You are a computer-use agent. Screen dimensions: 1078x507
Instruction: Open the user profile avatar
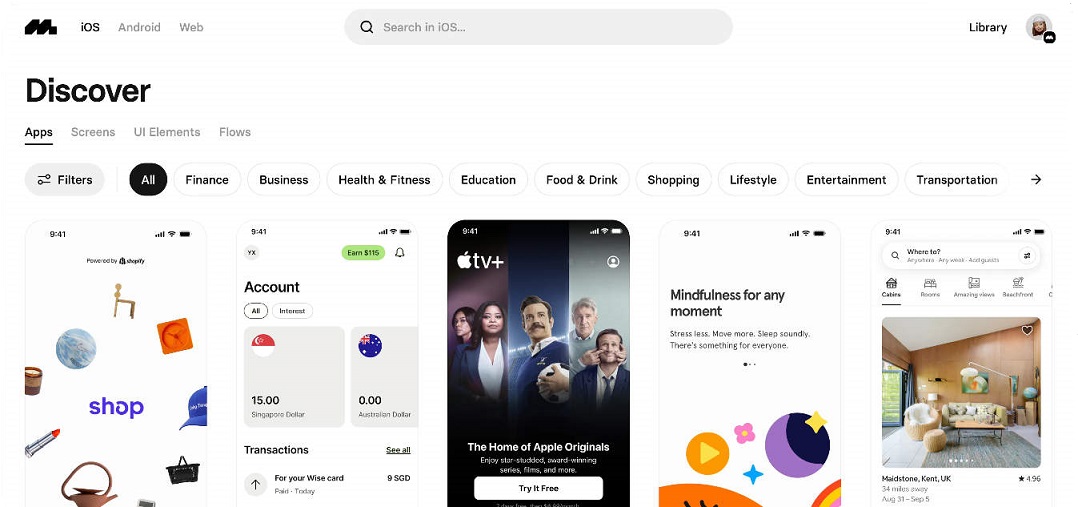(x=1039, y=27)
